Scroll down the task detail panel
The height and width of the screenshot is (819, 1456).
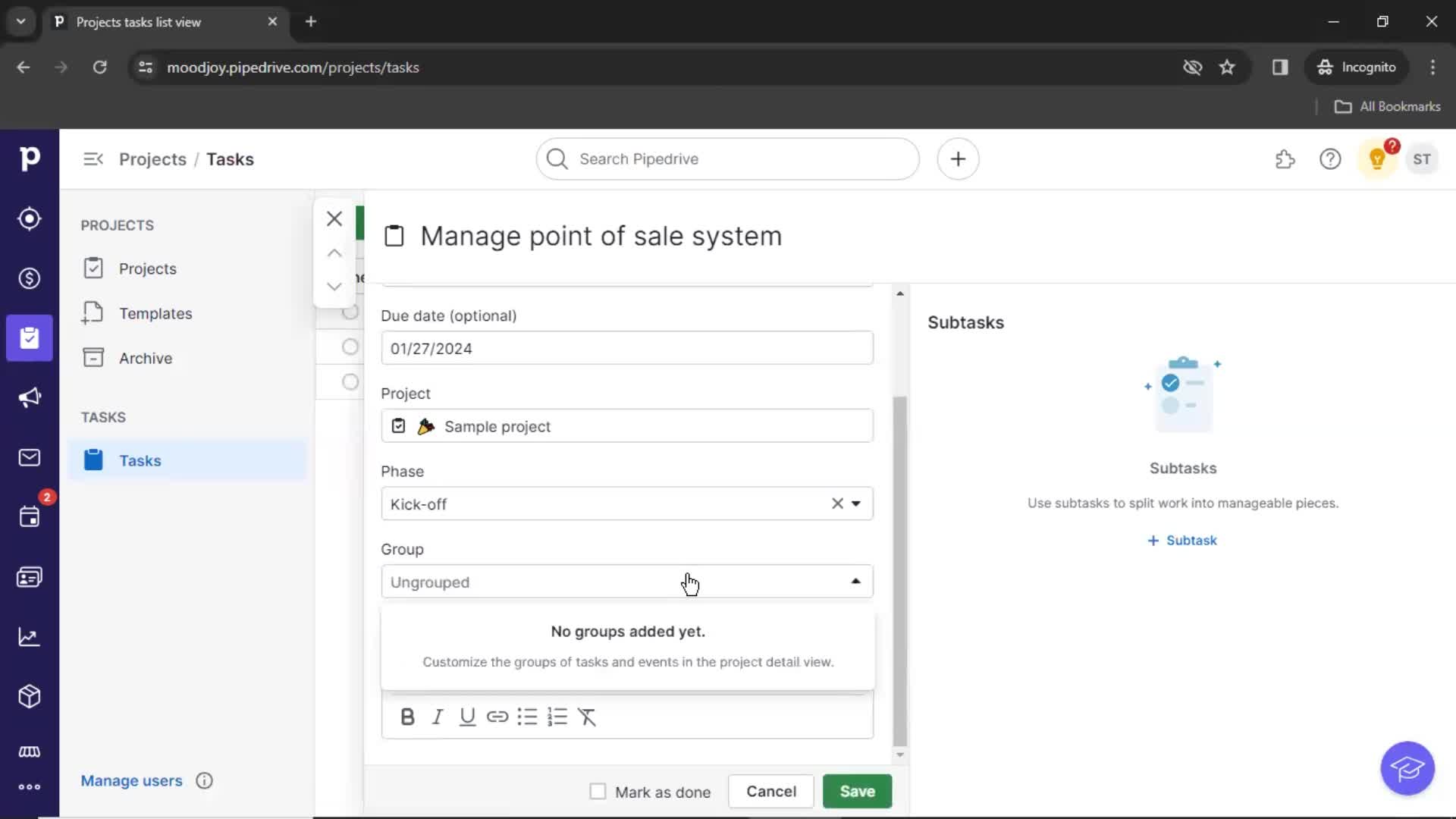pos(899,754)
